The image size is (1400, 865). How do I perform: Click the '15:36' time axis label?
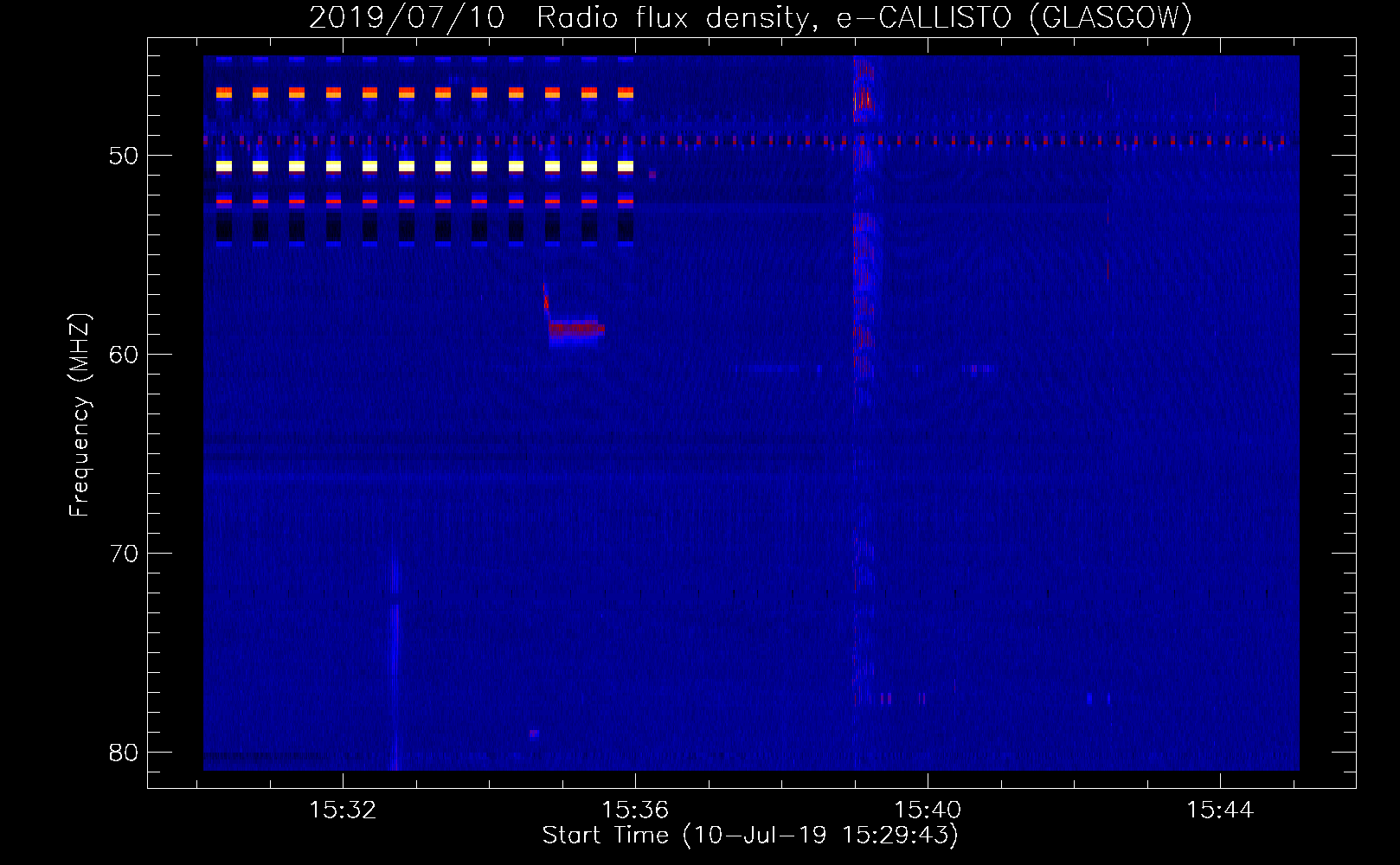(x=635, y=811)
